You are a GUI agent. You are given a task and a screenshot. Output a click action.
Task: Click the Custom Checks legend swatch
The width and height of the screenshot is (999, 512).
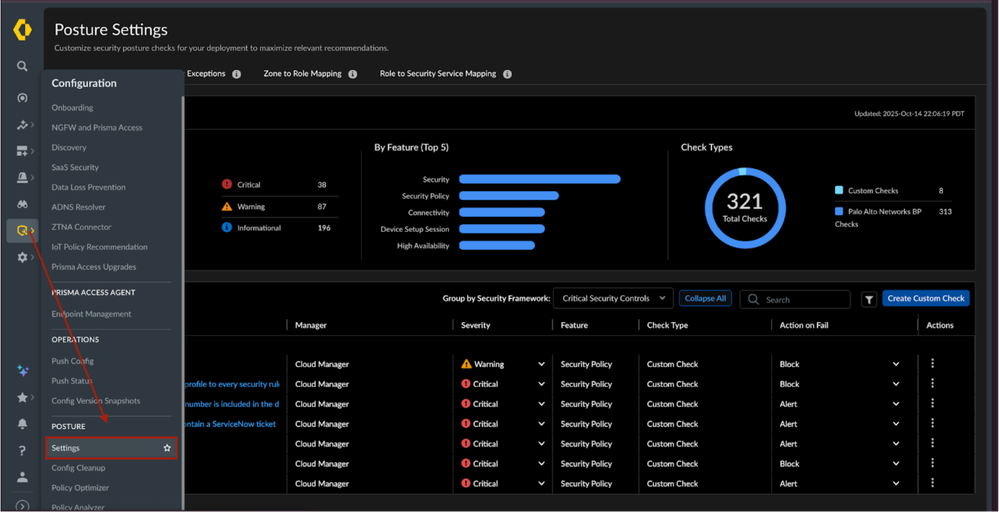(x=838, y=190)
